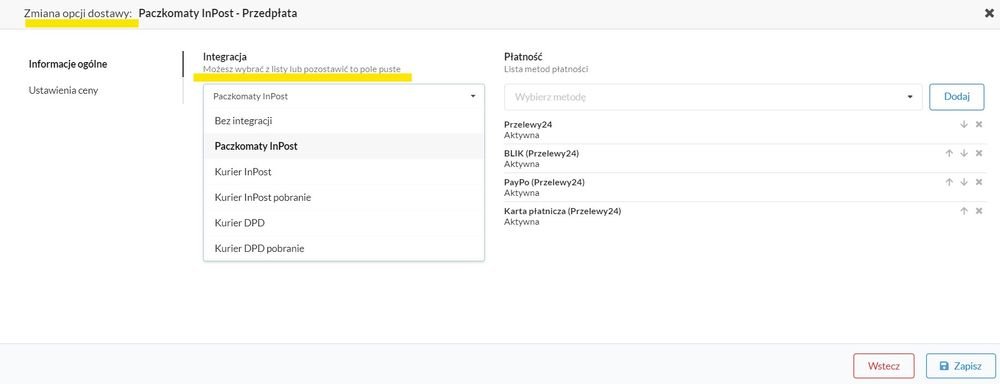1000x384 pixels.
Task: Move BLIK (Przelewy24) down in the list
Action: click(x=964, y=153)
